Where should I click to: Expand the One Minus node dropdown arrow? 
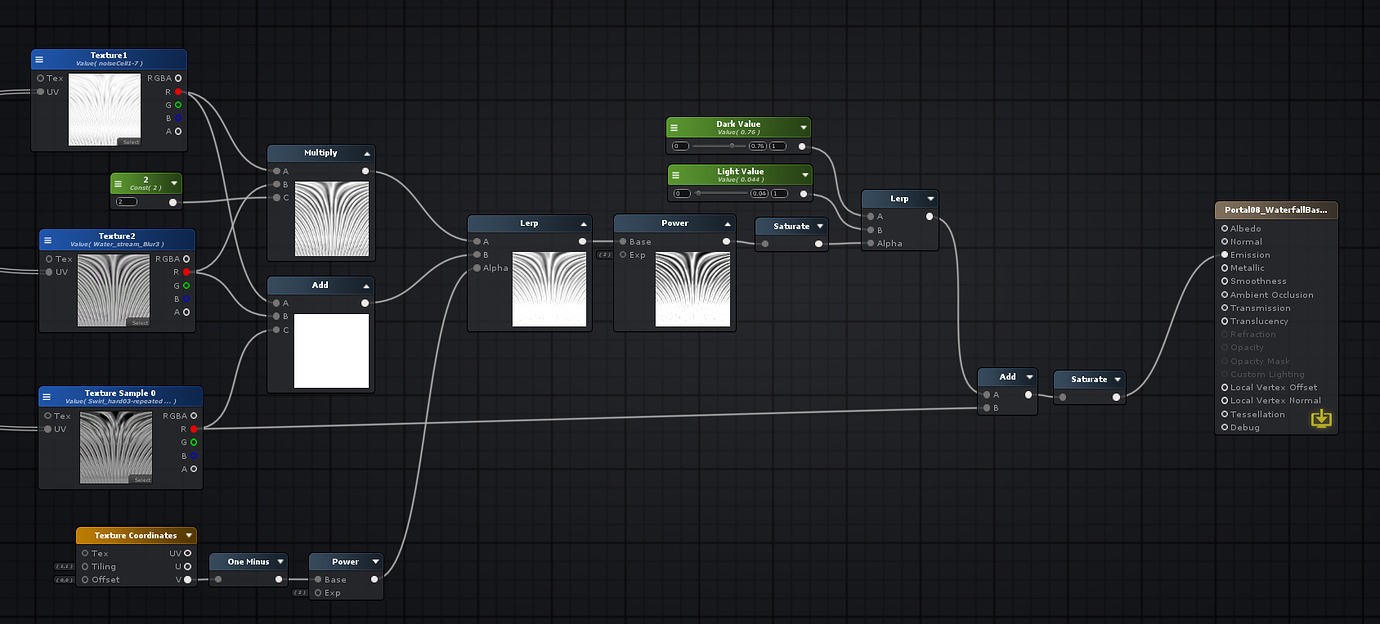pyautogui.click(x=283, y=562)
